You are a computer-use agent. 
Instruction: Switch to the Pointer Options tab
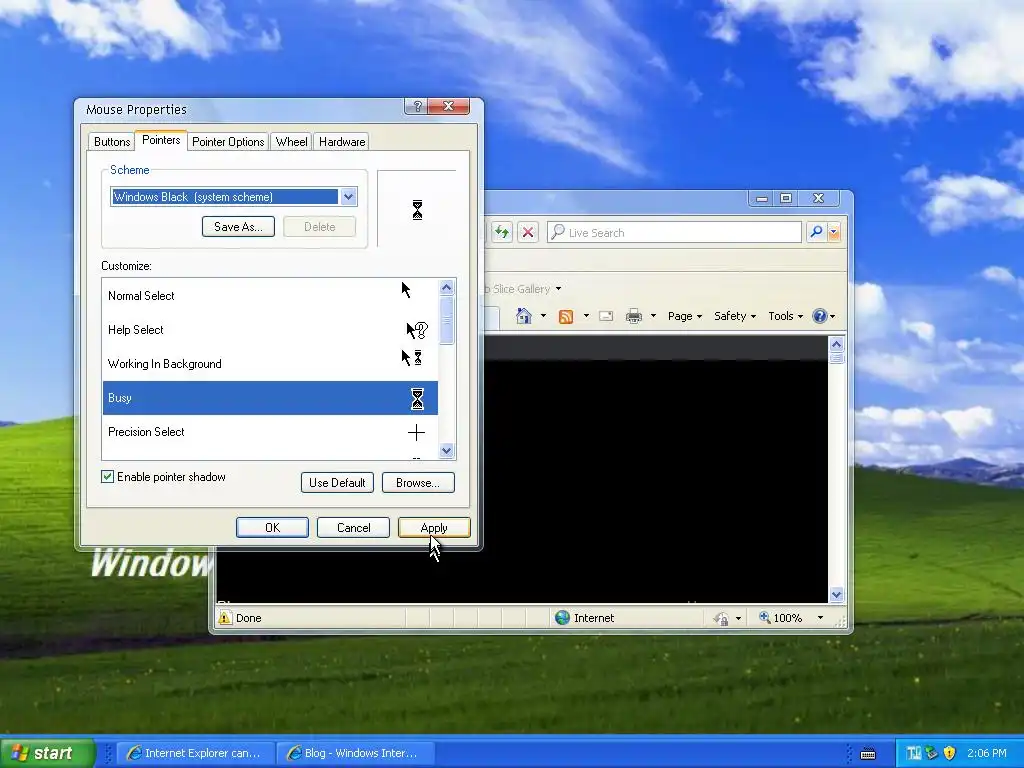click(228, 142)
